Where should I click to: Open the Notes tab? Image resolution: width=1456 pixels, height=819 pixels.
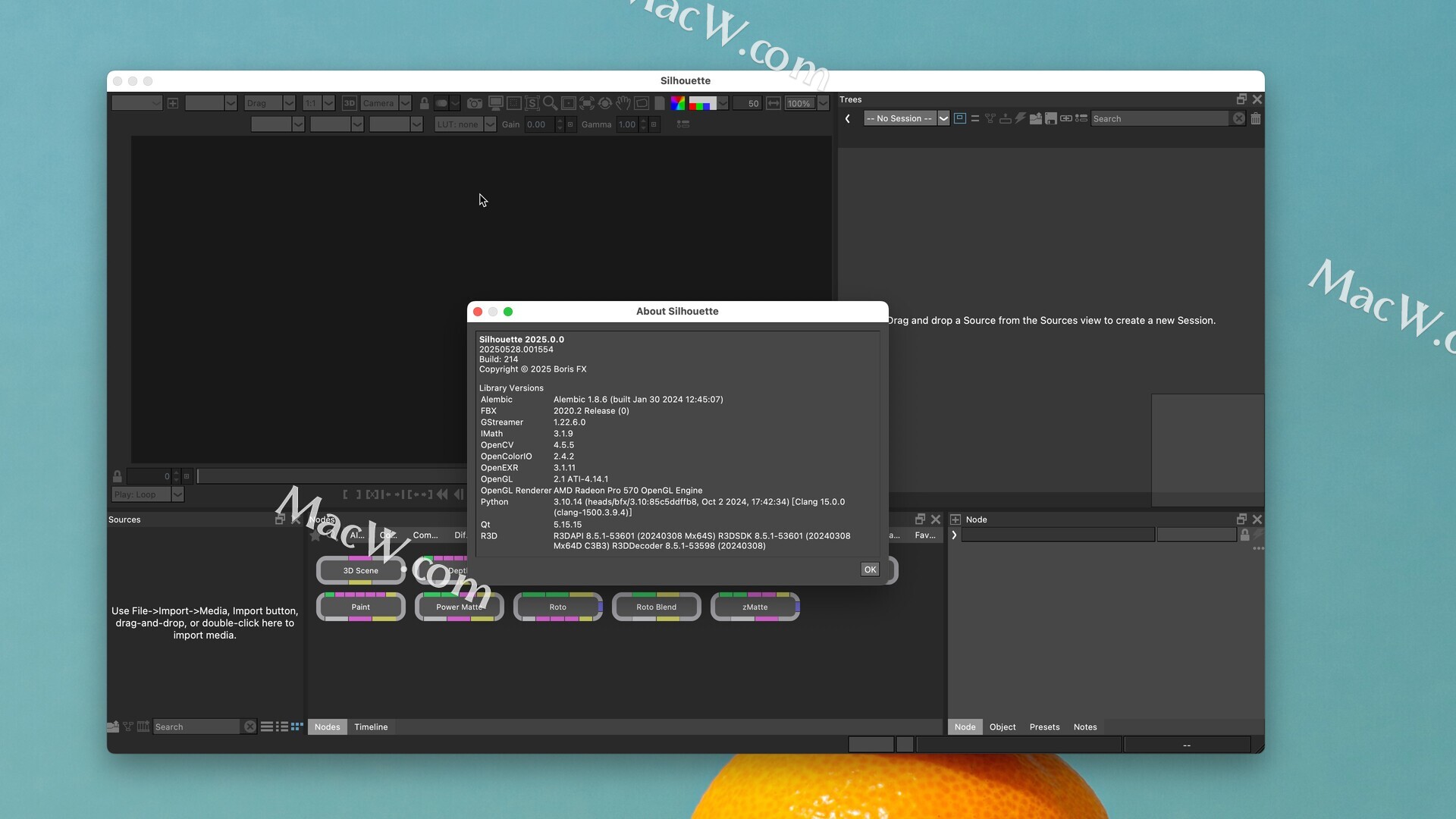1085,726
